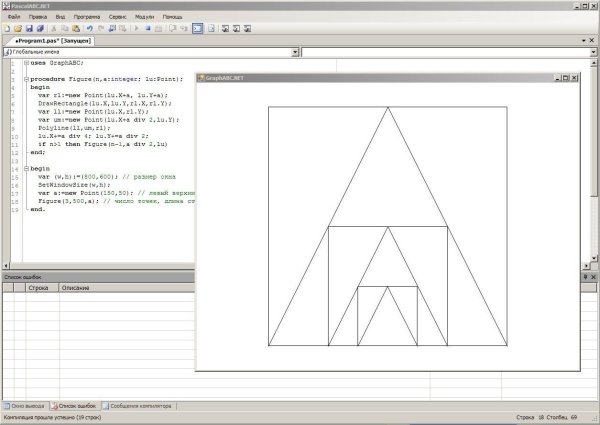Open the right-hand member dropdown above the editor
The width and height of the screenshot is (600, 425).
pyautogui.click(x=594, y=50)
